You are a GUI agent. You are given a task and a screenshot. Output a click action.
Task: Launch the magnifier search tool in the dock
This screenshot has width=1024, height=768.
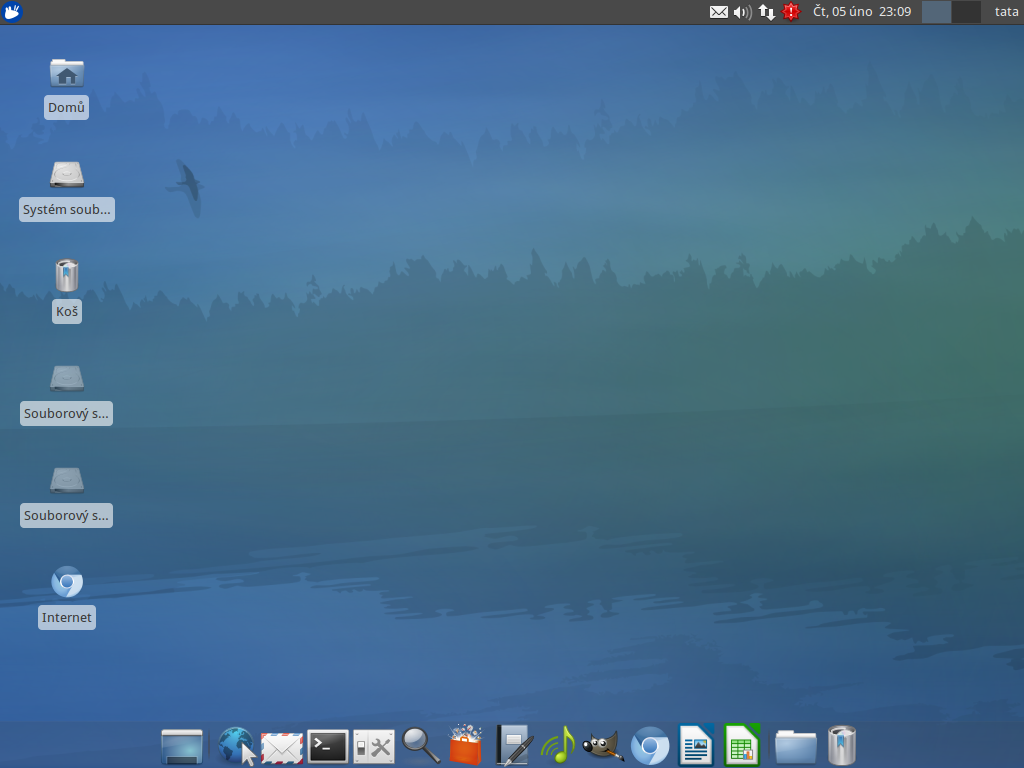[421, 745]
